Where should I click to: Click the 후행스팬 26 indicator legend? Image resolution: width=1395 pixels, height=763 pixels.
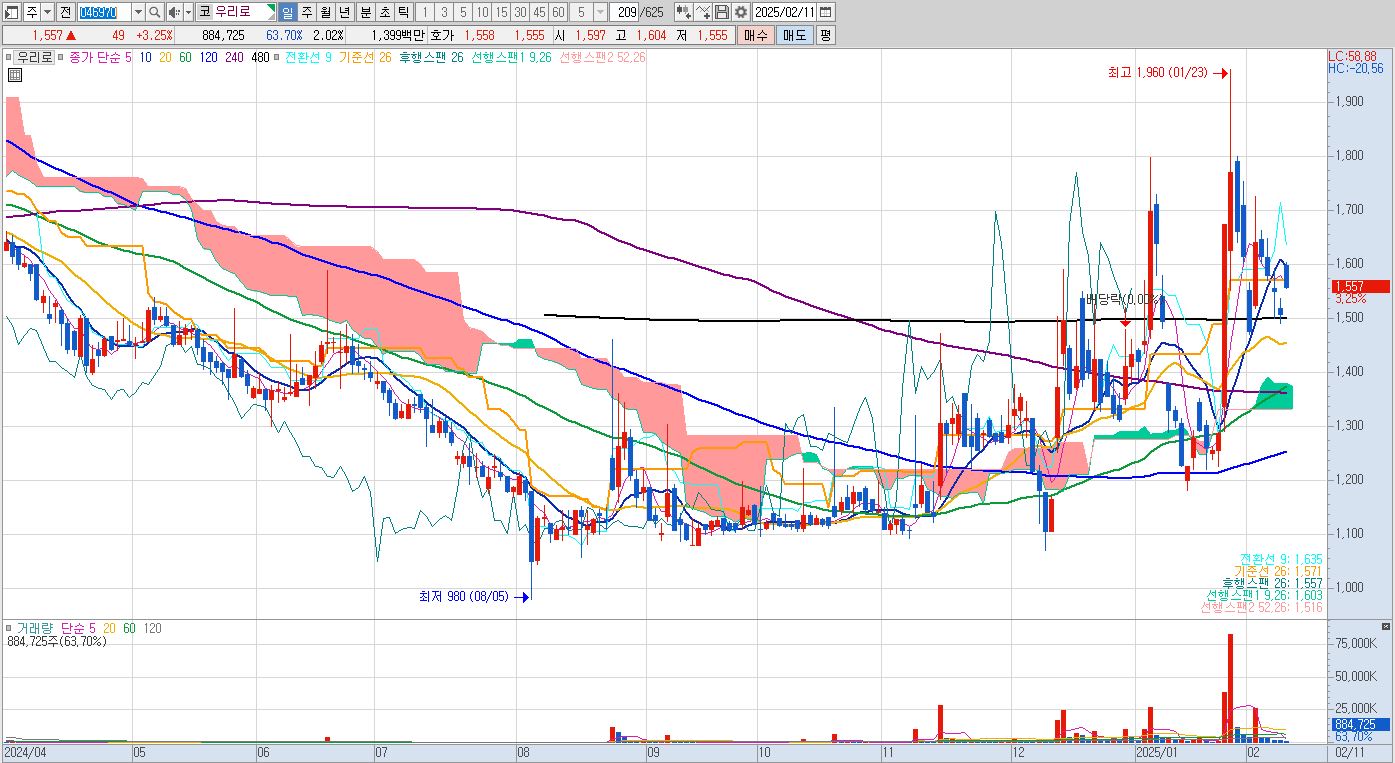(x=431, y=58)
